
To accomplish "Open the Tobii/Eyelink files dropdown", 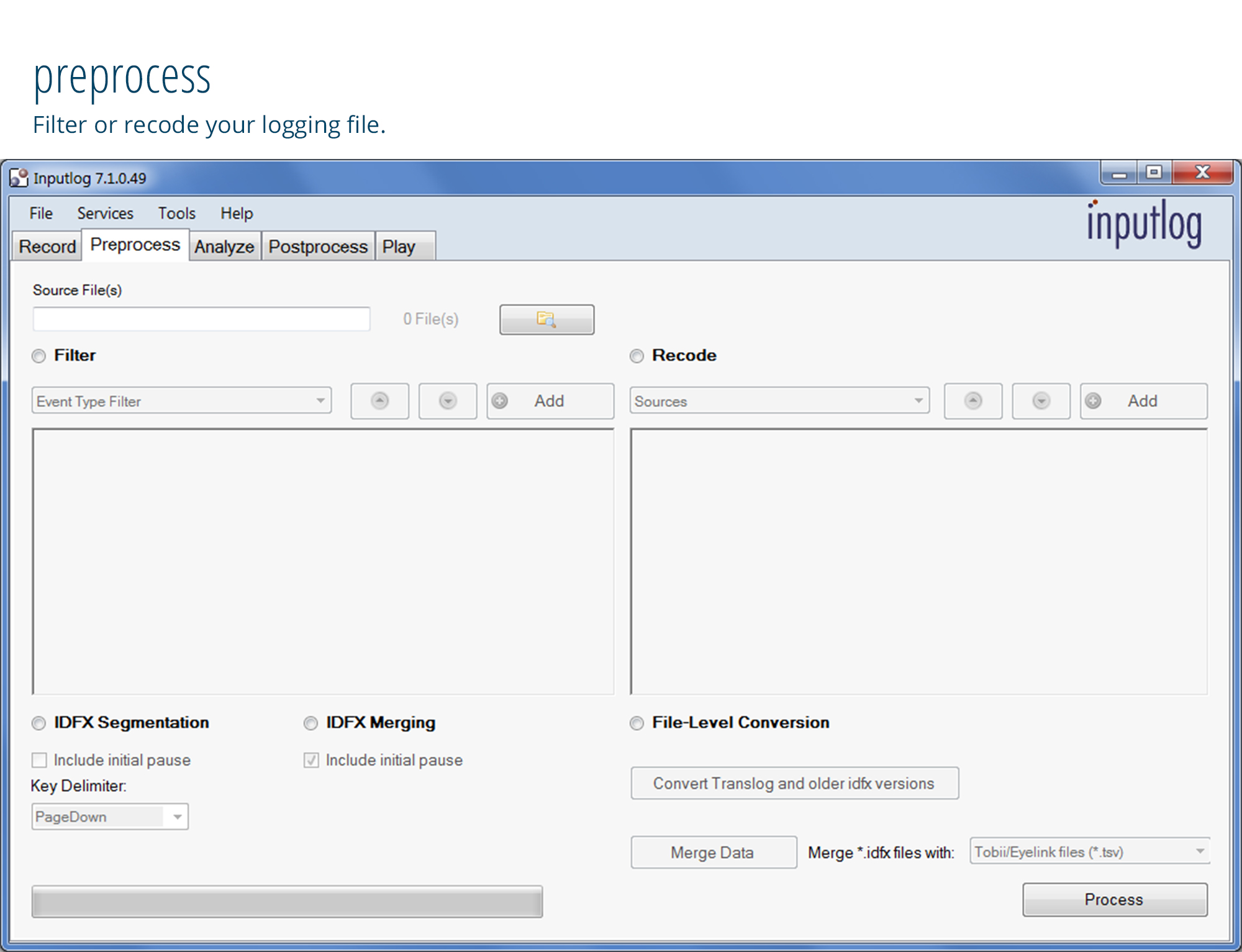I will click(x=1090, y=851).
